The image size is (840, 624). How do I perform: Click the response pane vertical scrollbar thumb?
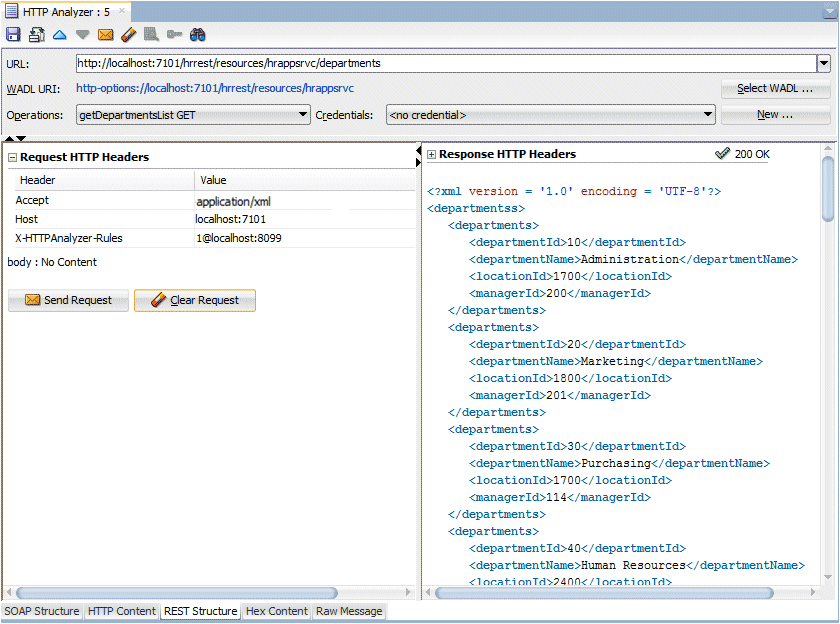click(828, 189)
